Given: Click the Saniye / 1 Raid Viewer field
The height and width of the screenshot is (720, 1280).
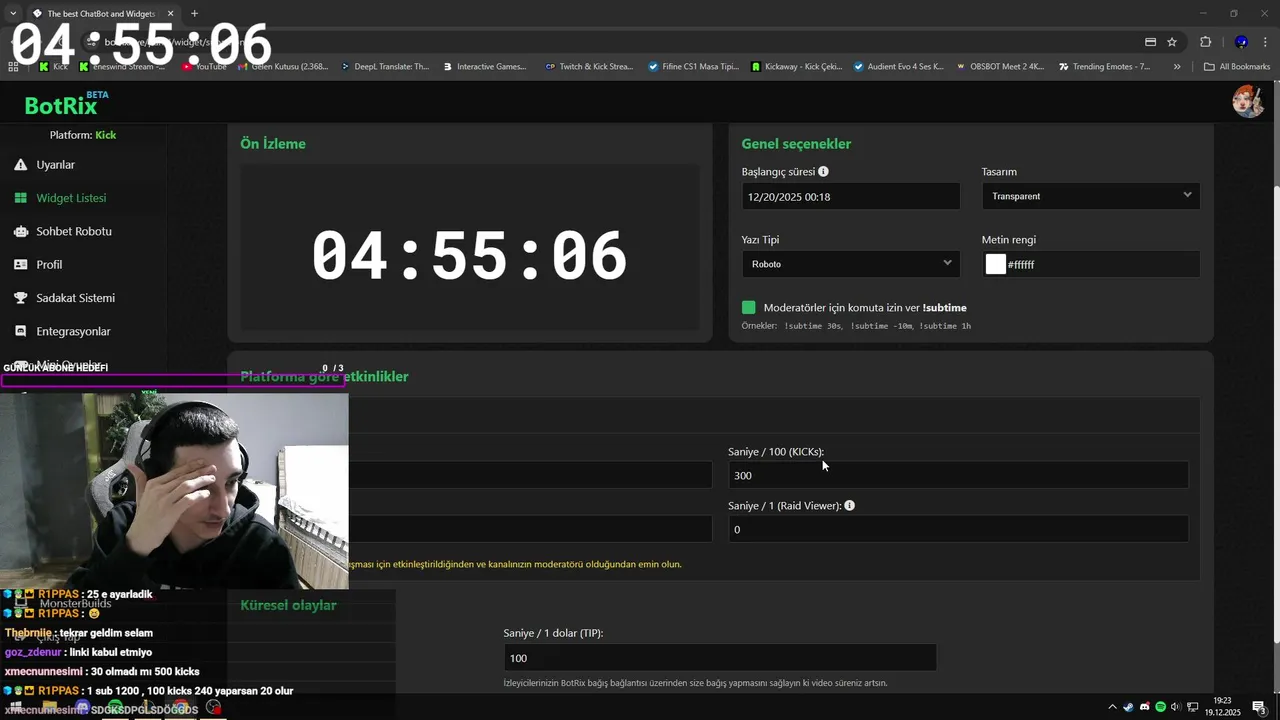Looking at the screenshot, I should point(958,529).
